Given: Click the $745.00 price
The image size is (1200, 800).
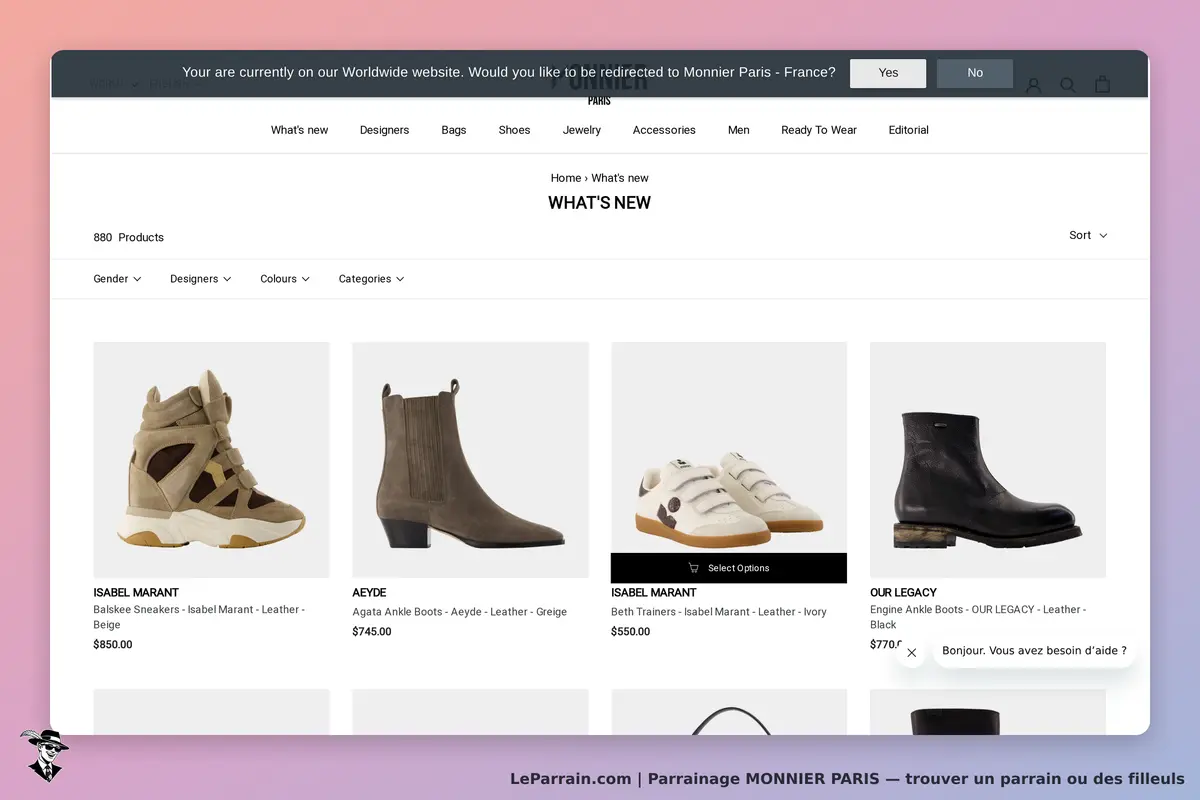Looking at the screenshot, I should tap(372, 632).
